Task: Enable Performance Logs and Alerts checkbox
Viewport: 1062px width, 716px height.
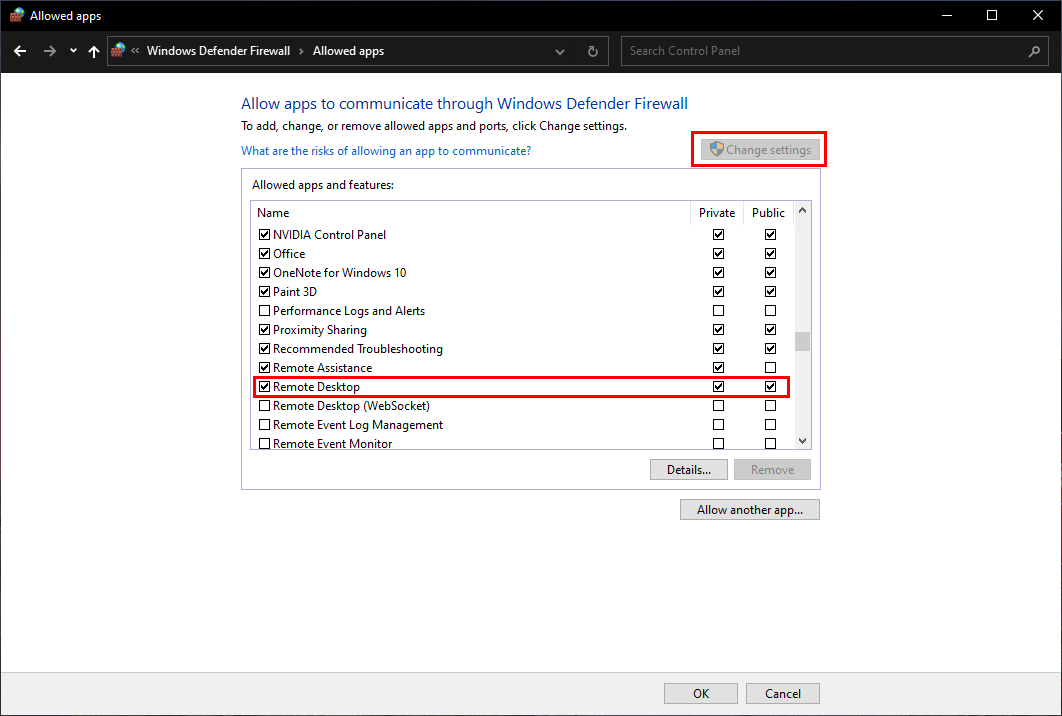Action: [265, 310]
